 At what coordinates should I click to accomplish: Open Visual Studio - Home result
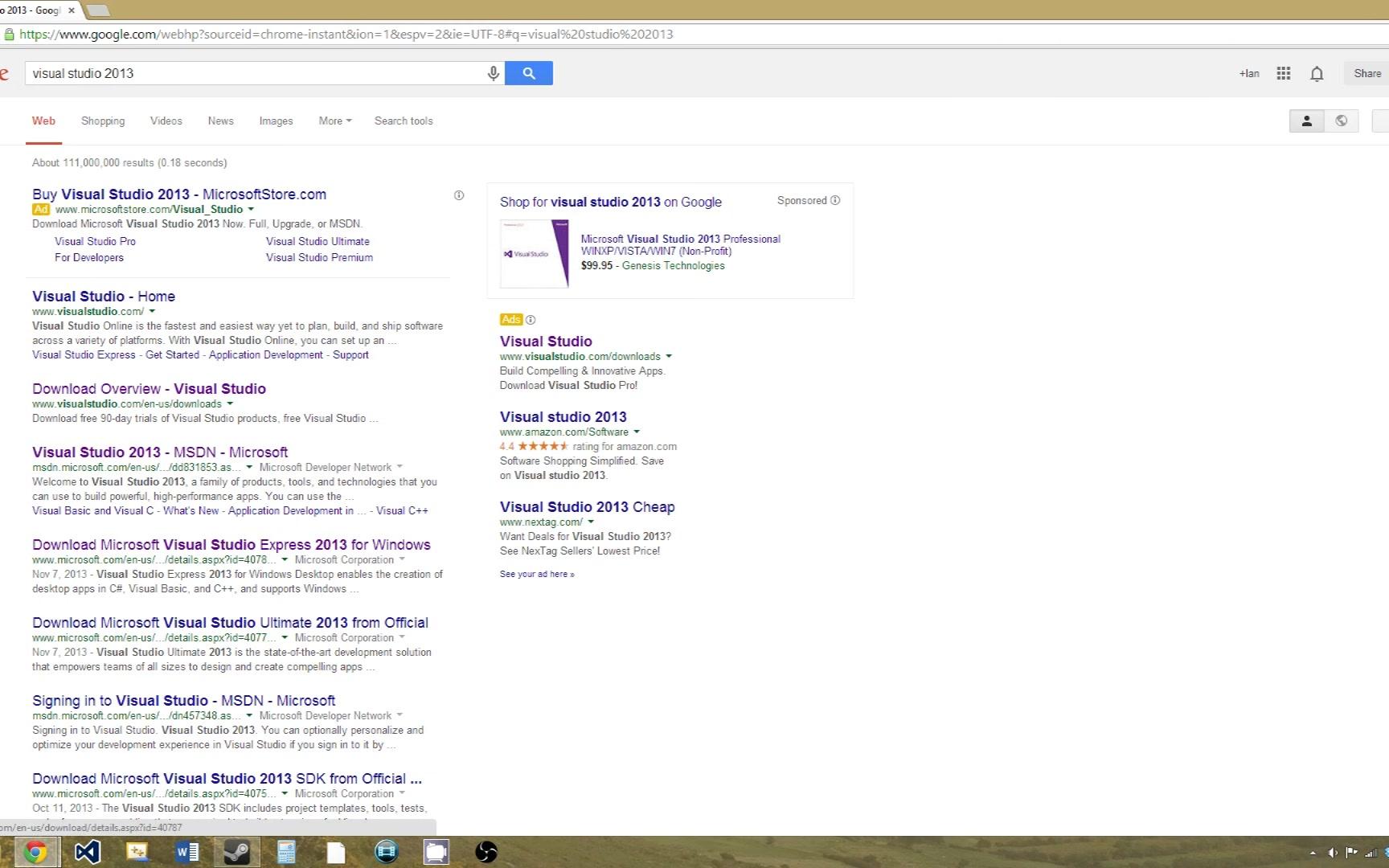(104, 296)
